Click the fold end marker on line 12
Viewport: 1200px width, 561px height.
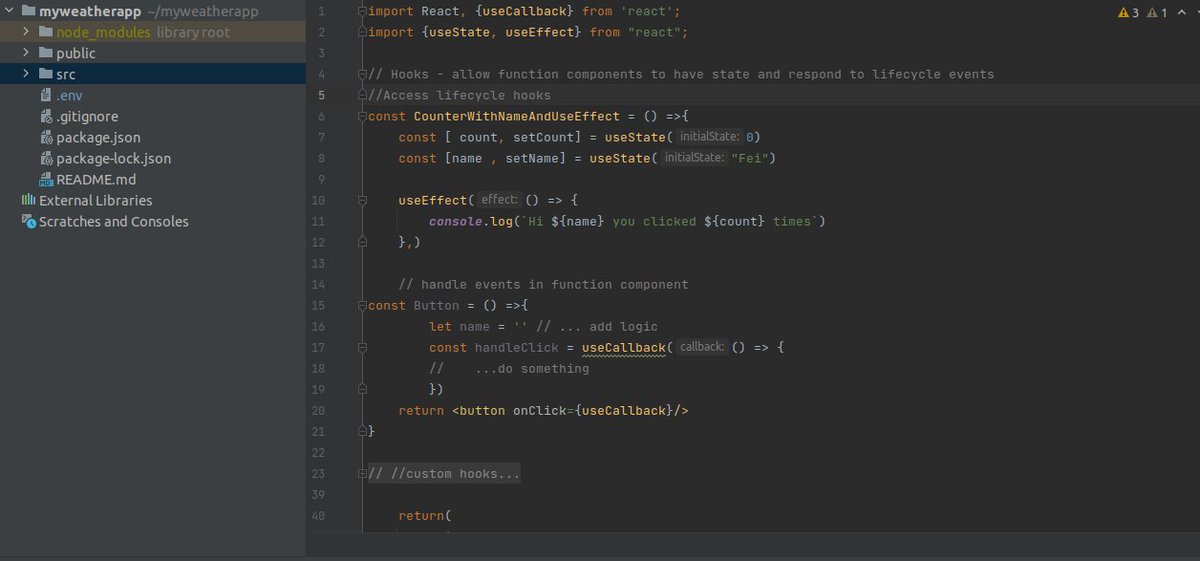click(362, 242)
